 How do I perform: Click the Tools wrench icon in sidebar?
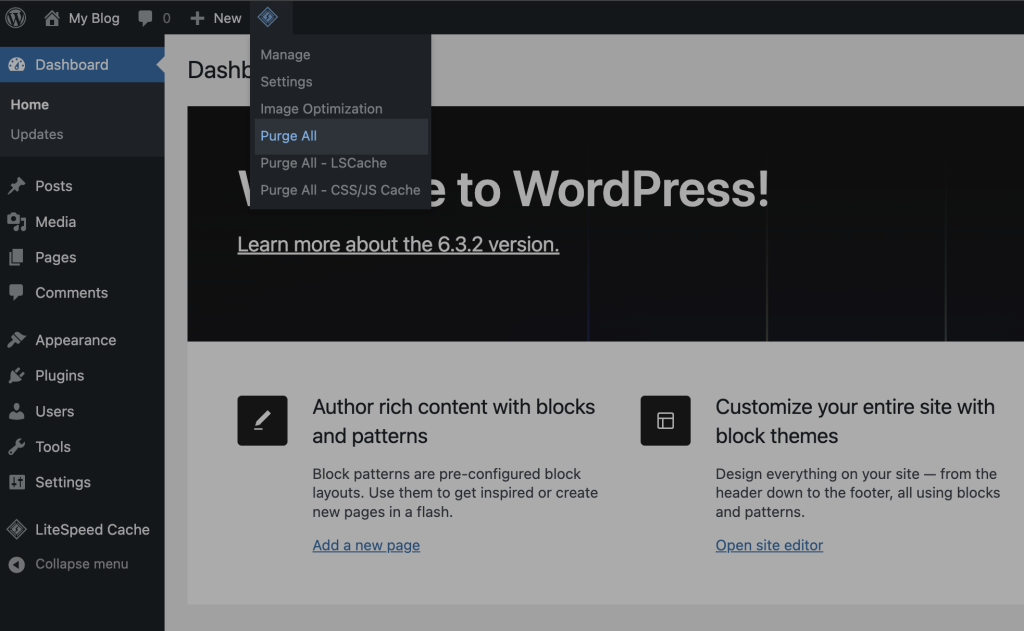[17, 447]
